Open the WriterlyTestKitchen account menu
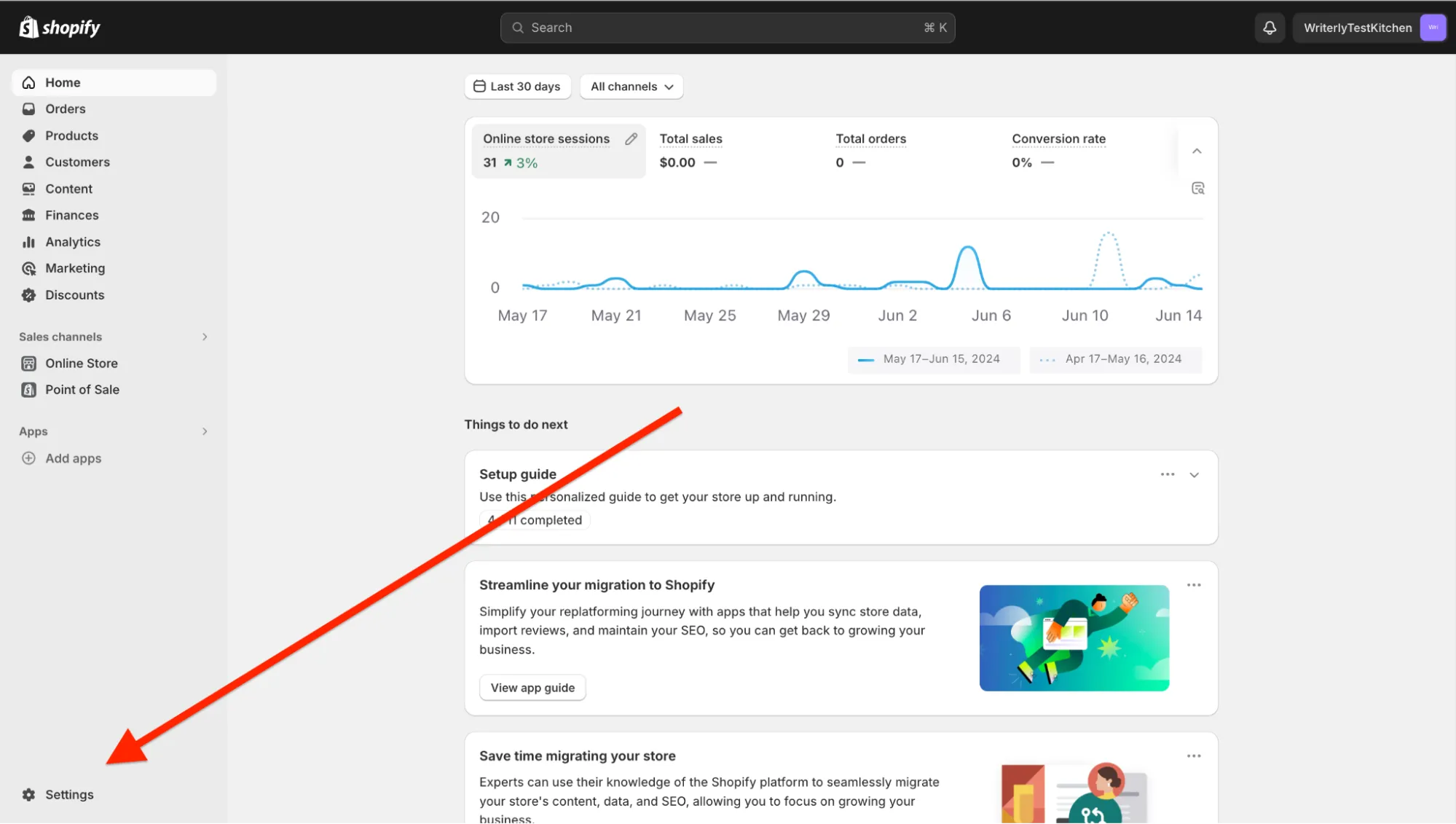The height and width of the screenshot is (824, 1456). pos(1370,28)
